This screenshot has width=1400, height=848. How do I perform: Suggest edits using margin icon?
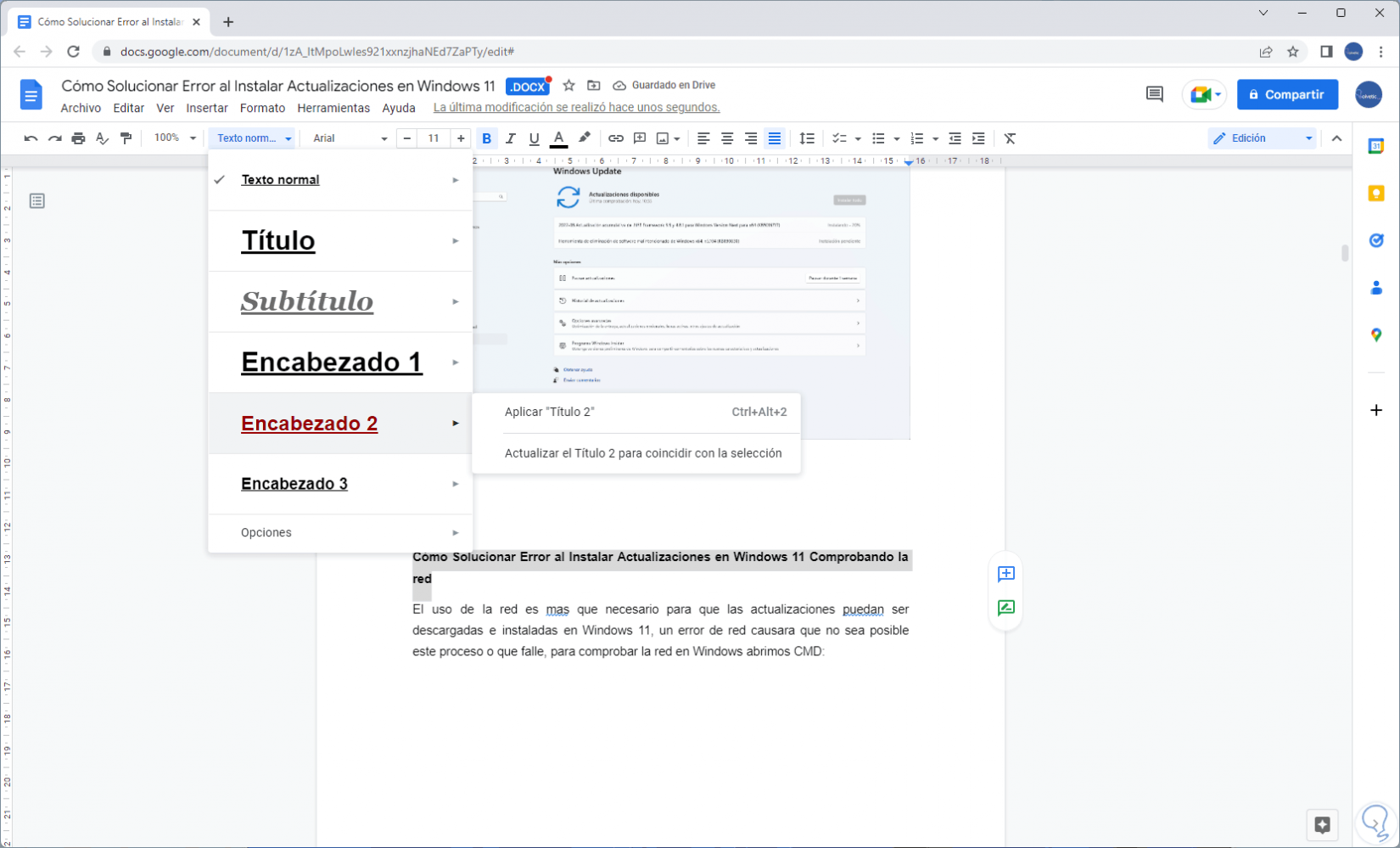(1006, 608)
